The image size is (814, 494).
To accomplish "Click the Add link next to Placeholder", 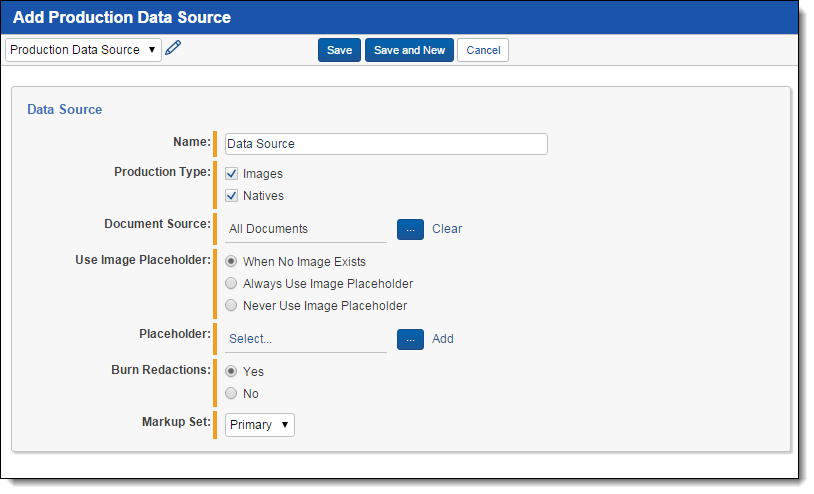I will point(442,339).
